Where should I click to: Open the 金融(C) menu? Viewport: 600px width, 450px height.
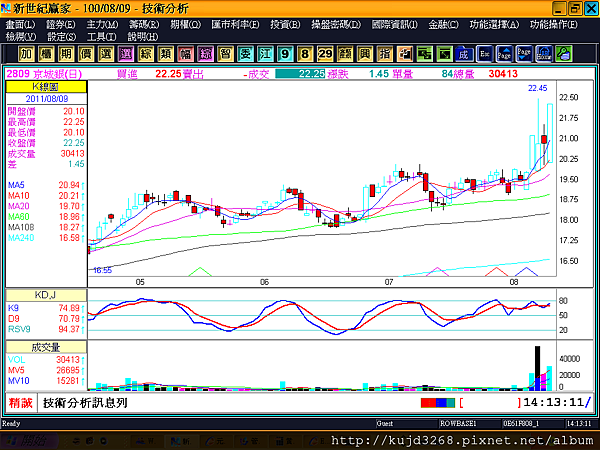click(x=443, y=25)
